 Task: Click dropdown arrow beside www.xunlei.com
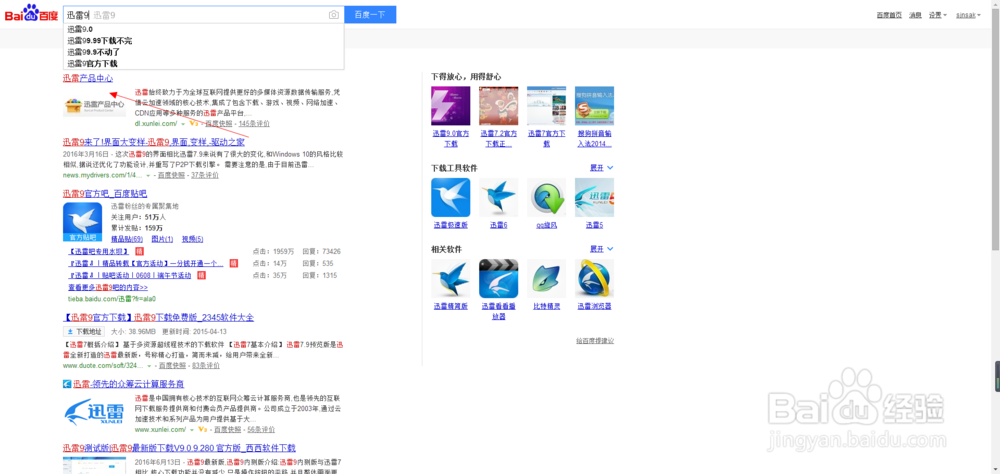point(191,430)
